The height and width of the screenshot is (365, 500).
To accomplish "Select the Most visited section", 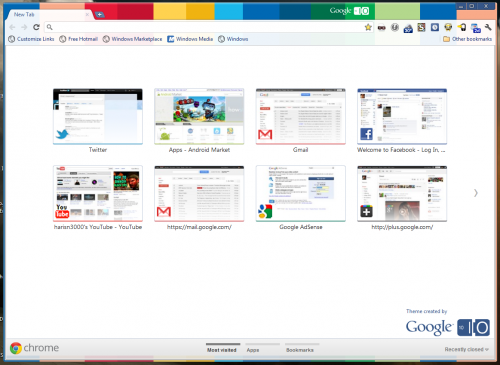I will click(x=222, y=350).
